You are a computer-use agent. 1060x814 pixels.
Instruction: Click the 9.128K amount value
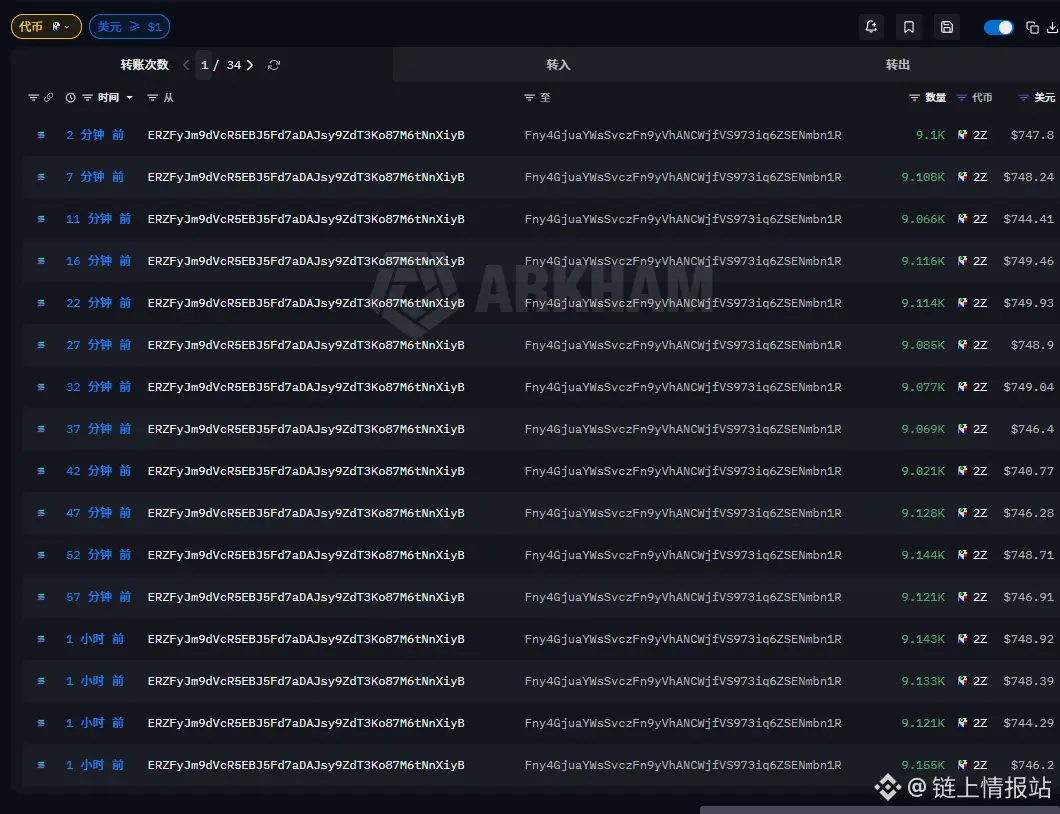[923, 513]
